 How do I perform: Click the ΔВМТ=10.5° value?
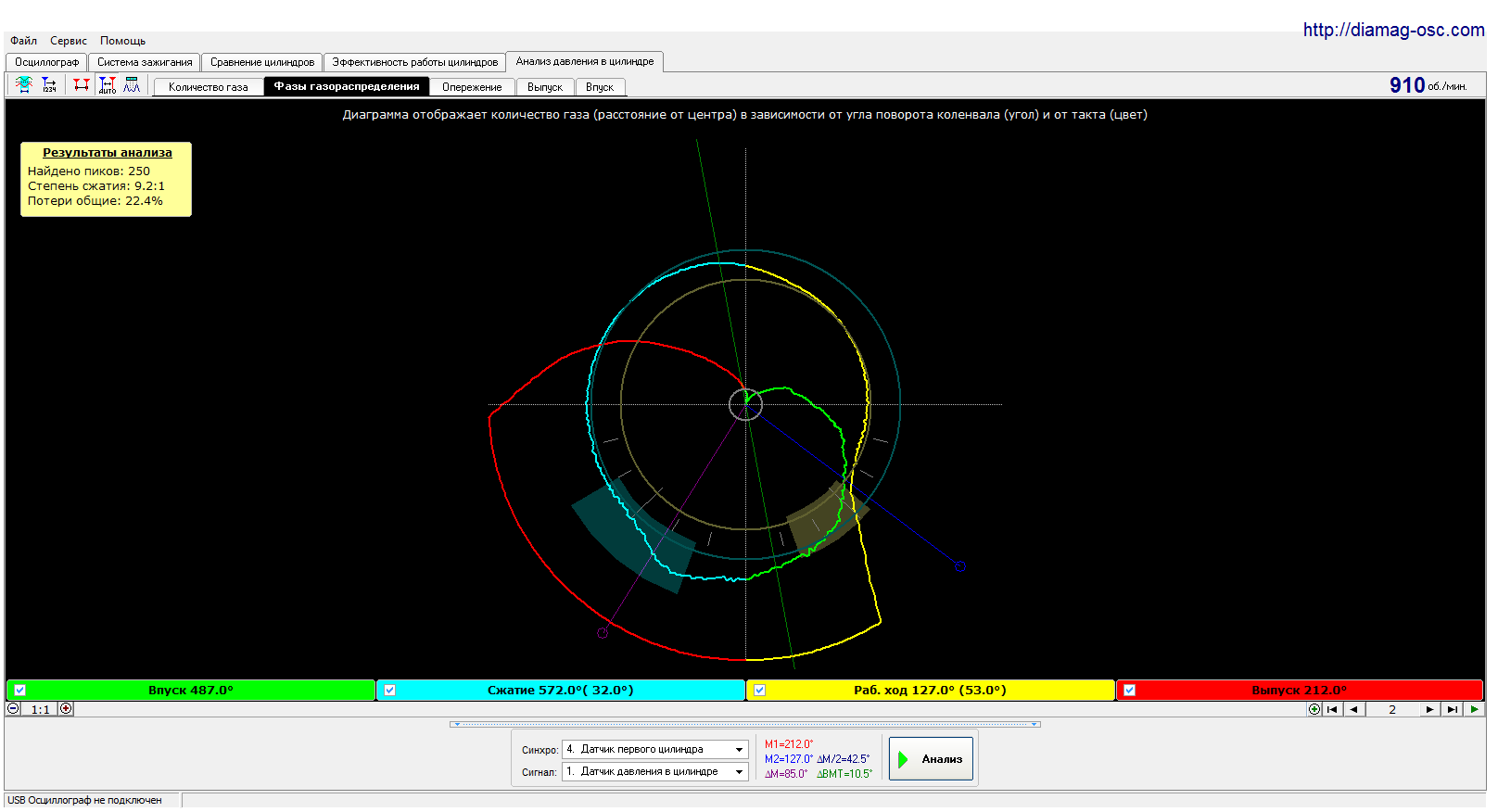[x=844, y=774]
